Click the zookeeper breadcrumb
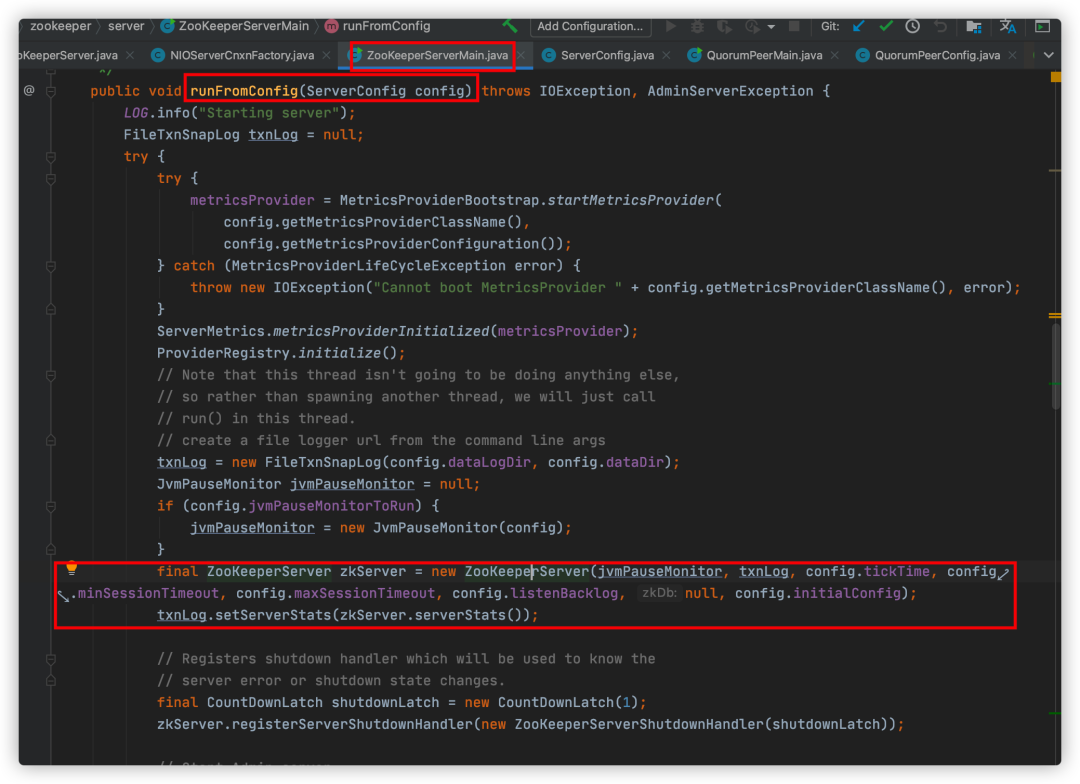This screenshot has height=784, width=1080. click(60, 26)
